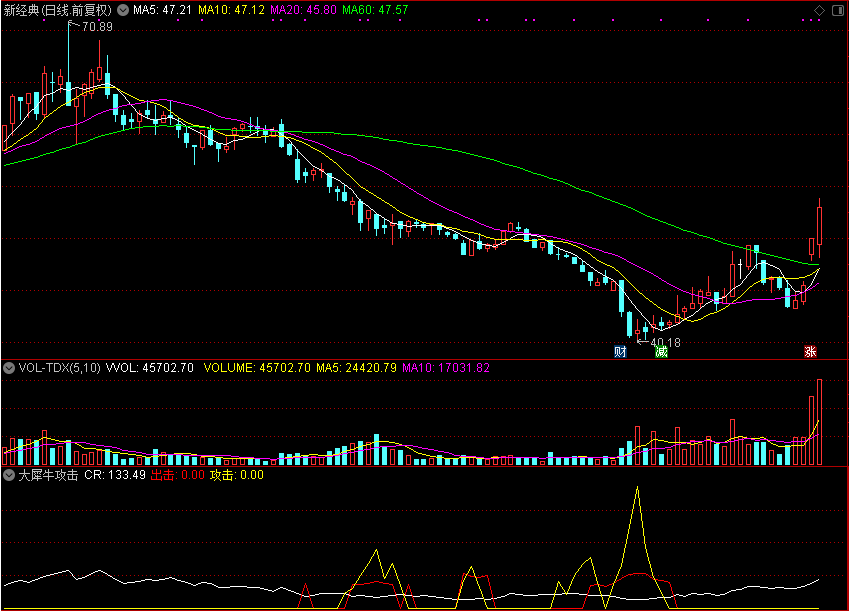Click the 40.18 low price label
Viewport: 849px width, 611px height.
point(665,342)
